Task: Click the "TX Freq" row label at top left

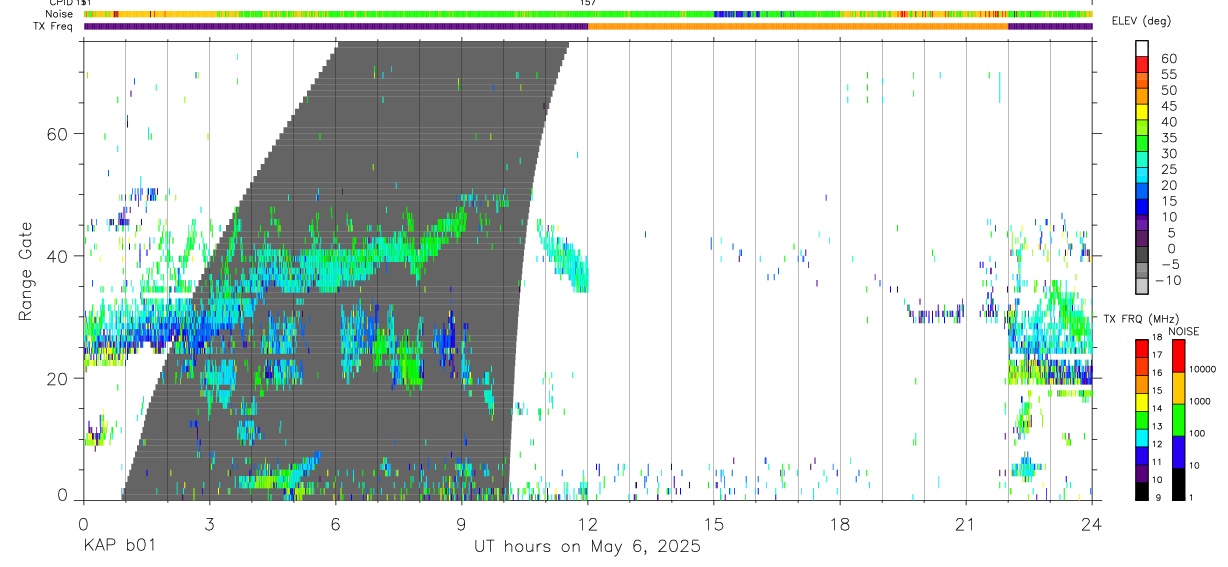Action: 53,26
